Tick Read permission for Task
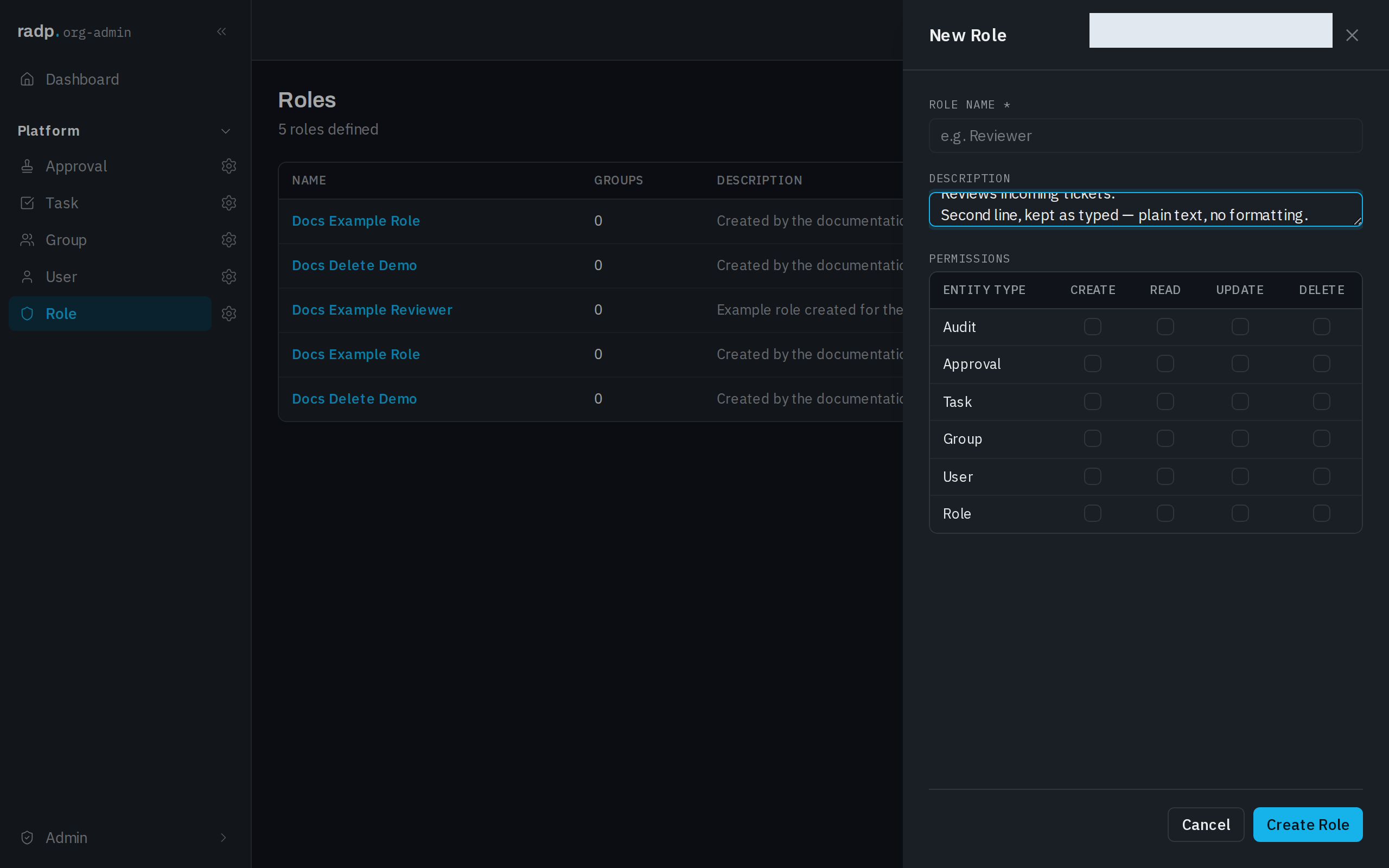1389x868 pixels. click(x=1165, y=401)
